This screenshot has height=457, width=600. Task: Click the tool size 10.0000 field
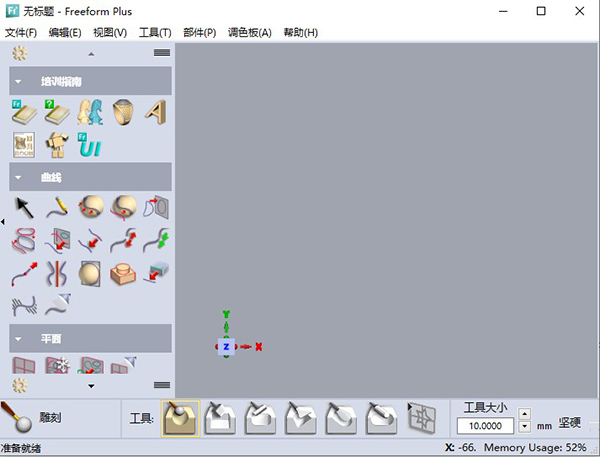click(x=485, y=426)
